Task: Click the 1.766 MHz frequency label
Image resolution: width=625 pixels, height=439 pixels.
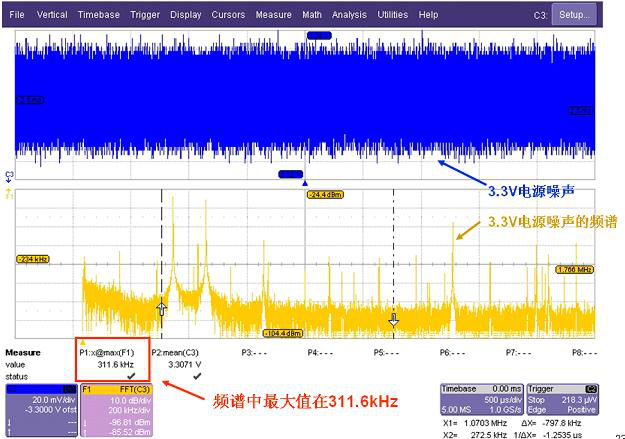Action: (x=575, y=270)
